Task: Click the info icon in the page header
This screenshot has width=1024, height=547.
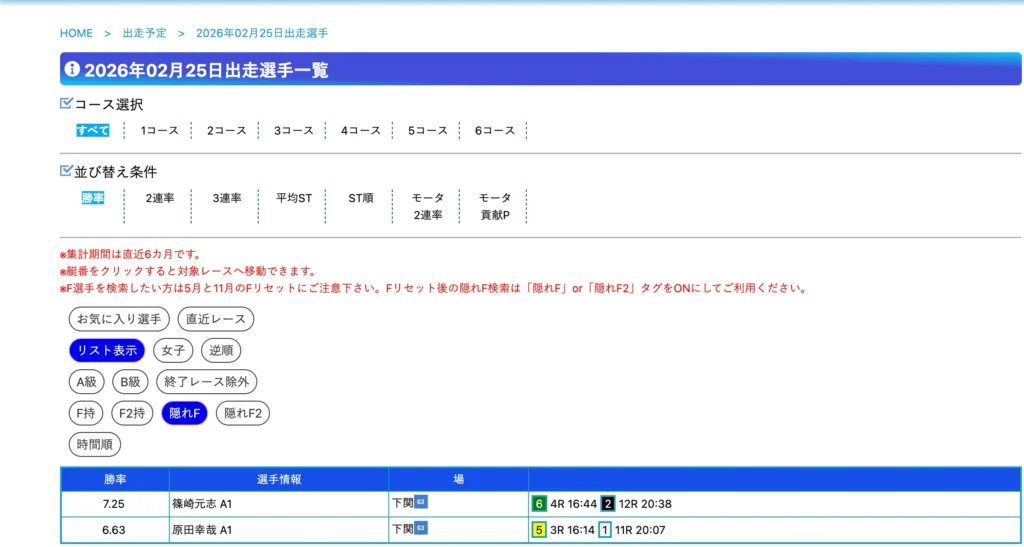Action: pyautogui.click(x=72, y=69)
